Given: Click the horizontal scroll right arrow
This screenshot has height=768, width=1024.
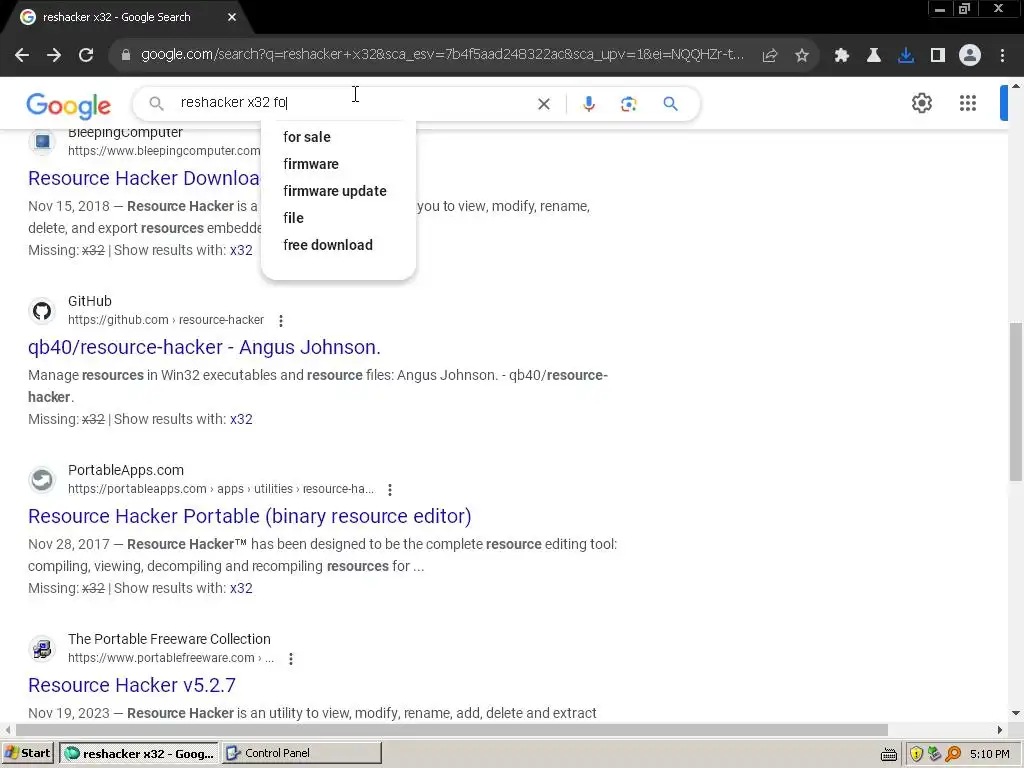Looking at the screenshot, I should pos(999,729).
